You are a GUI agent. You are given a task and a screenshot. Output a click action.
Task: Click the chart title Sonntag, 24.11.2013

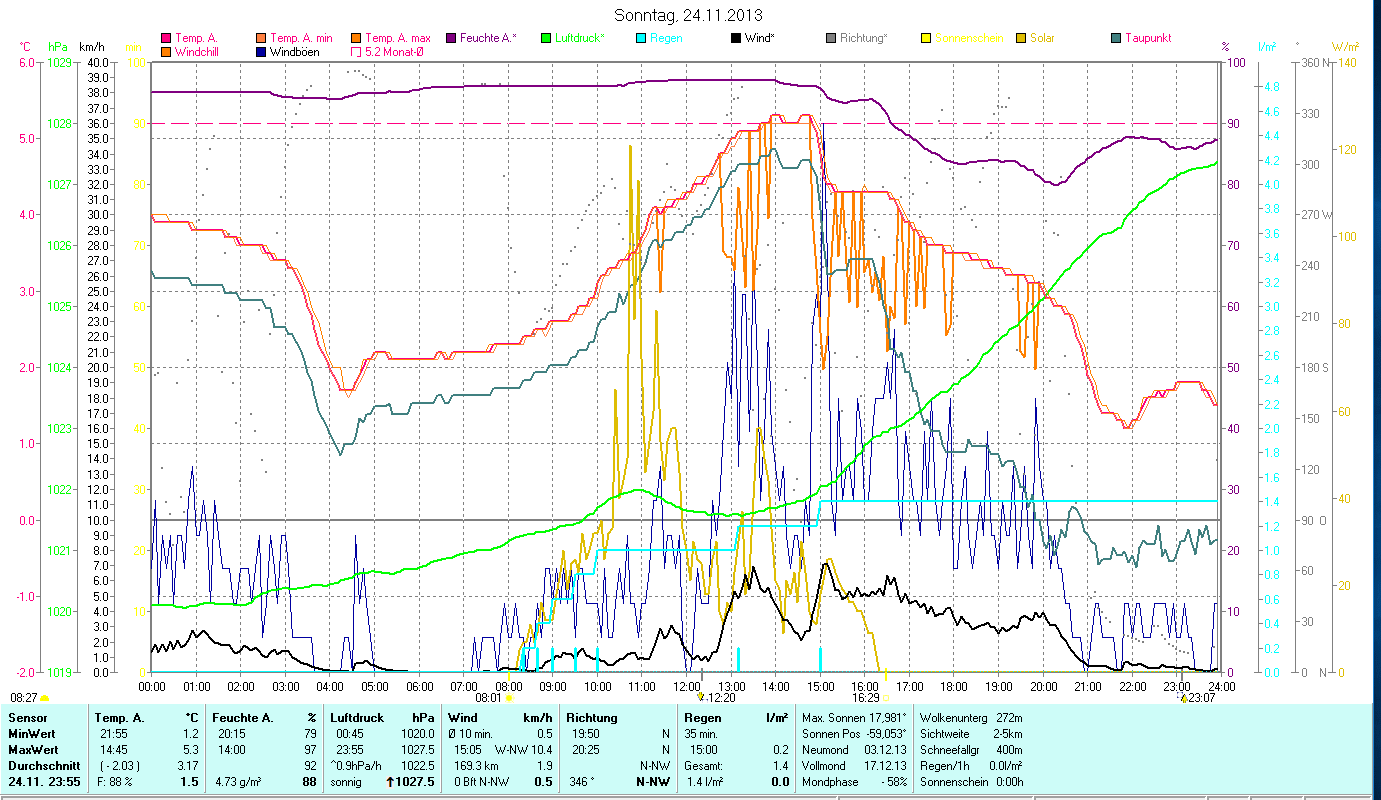point(689,15)
